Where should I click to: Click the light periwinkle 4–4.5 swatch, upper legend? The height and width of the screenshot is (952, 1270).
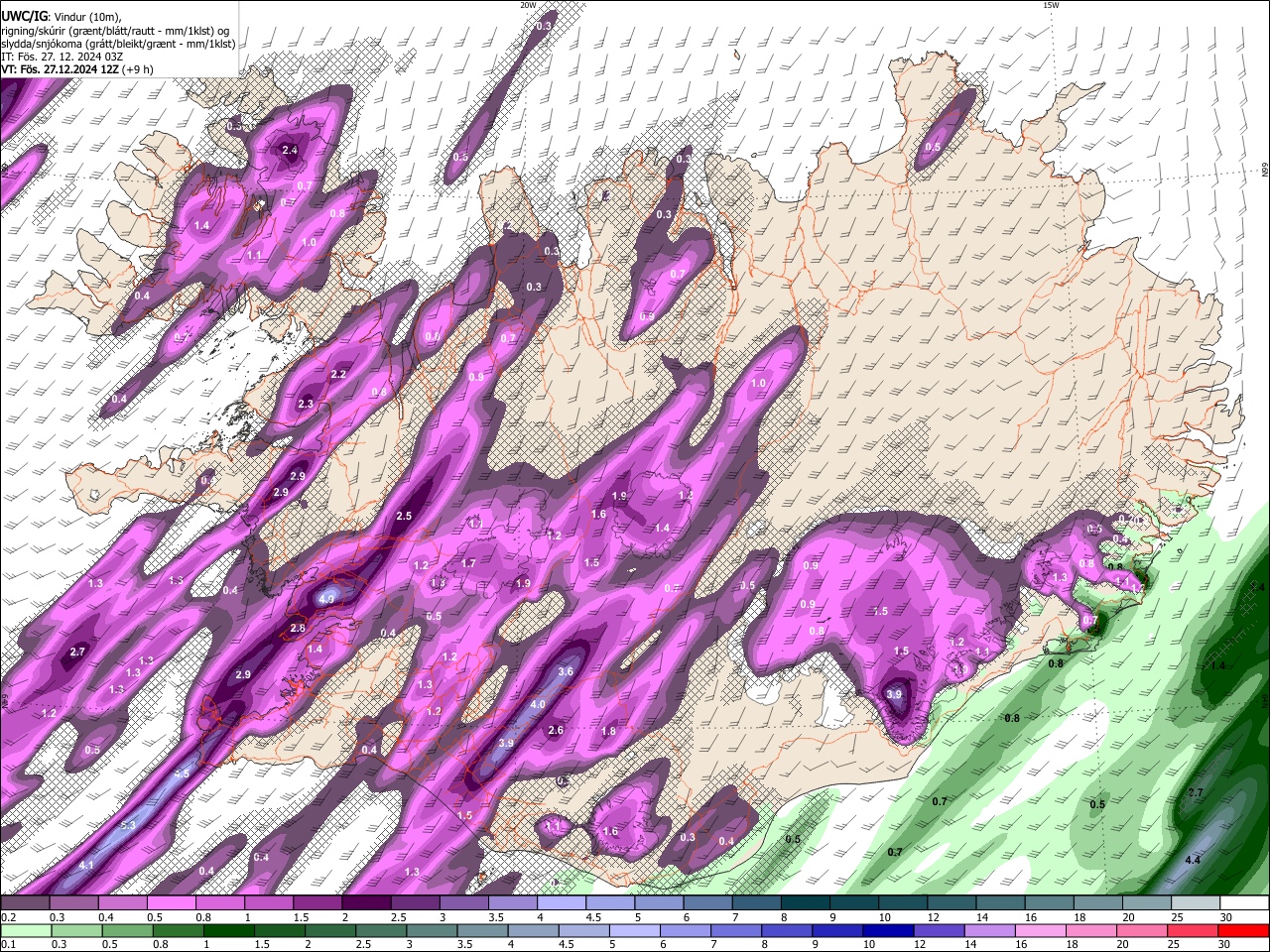coord(562,902)
